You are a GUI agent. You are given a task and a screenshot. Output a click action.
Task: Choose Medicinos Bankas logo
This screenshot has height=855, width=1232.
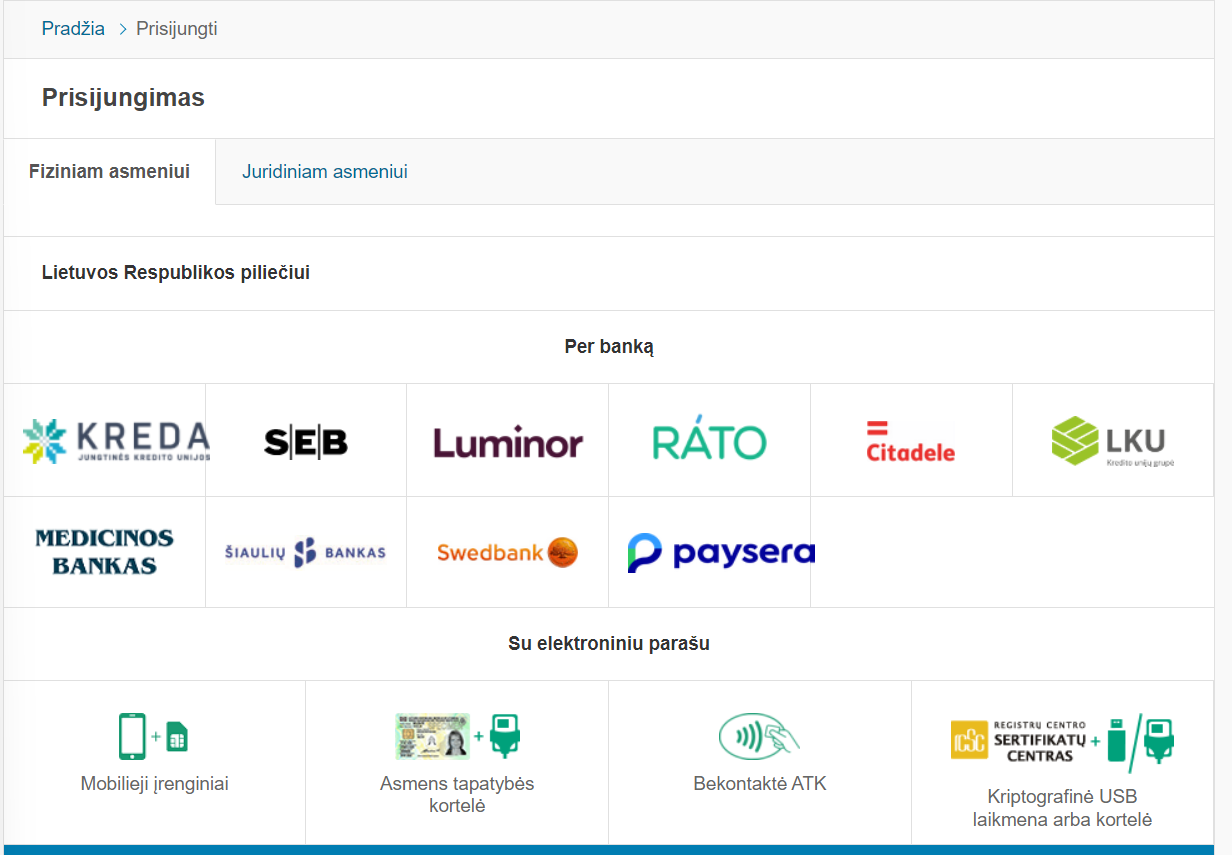pos(105,552)
